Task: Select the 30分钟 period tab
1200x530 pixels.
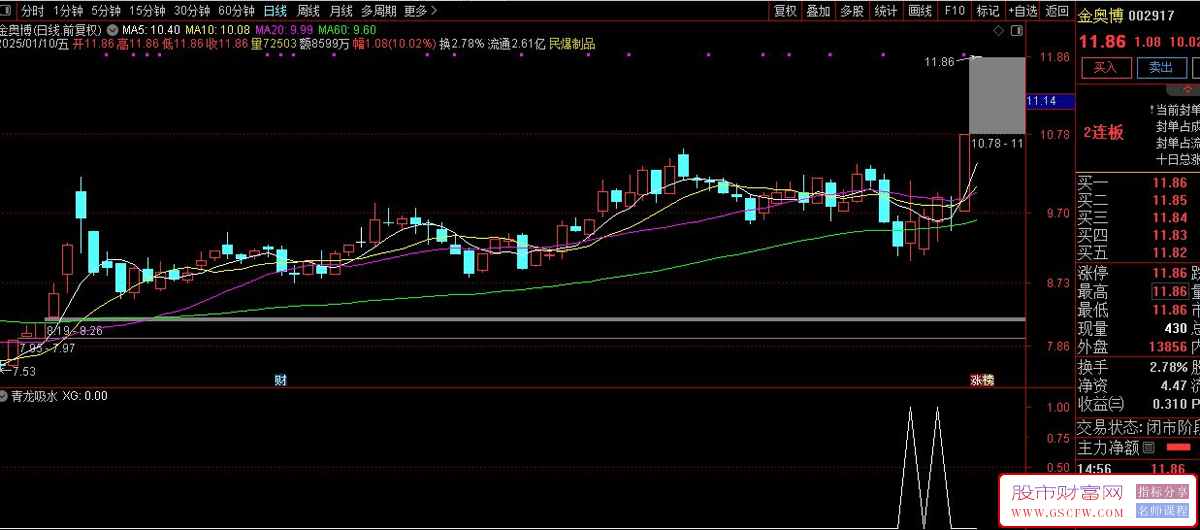Action: click(192, 11)
